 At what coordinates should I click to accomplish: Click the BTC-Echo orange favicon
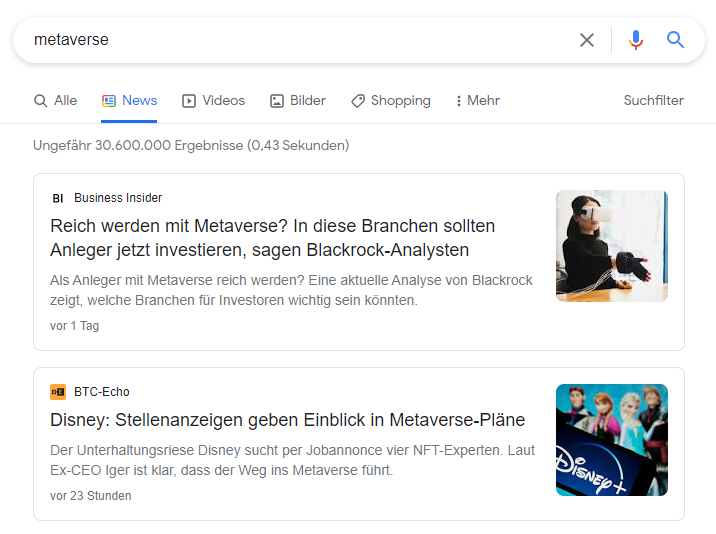(58, 392)
